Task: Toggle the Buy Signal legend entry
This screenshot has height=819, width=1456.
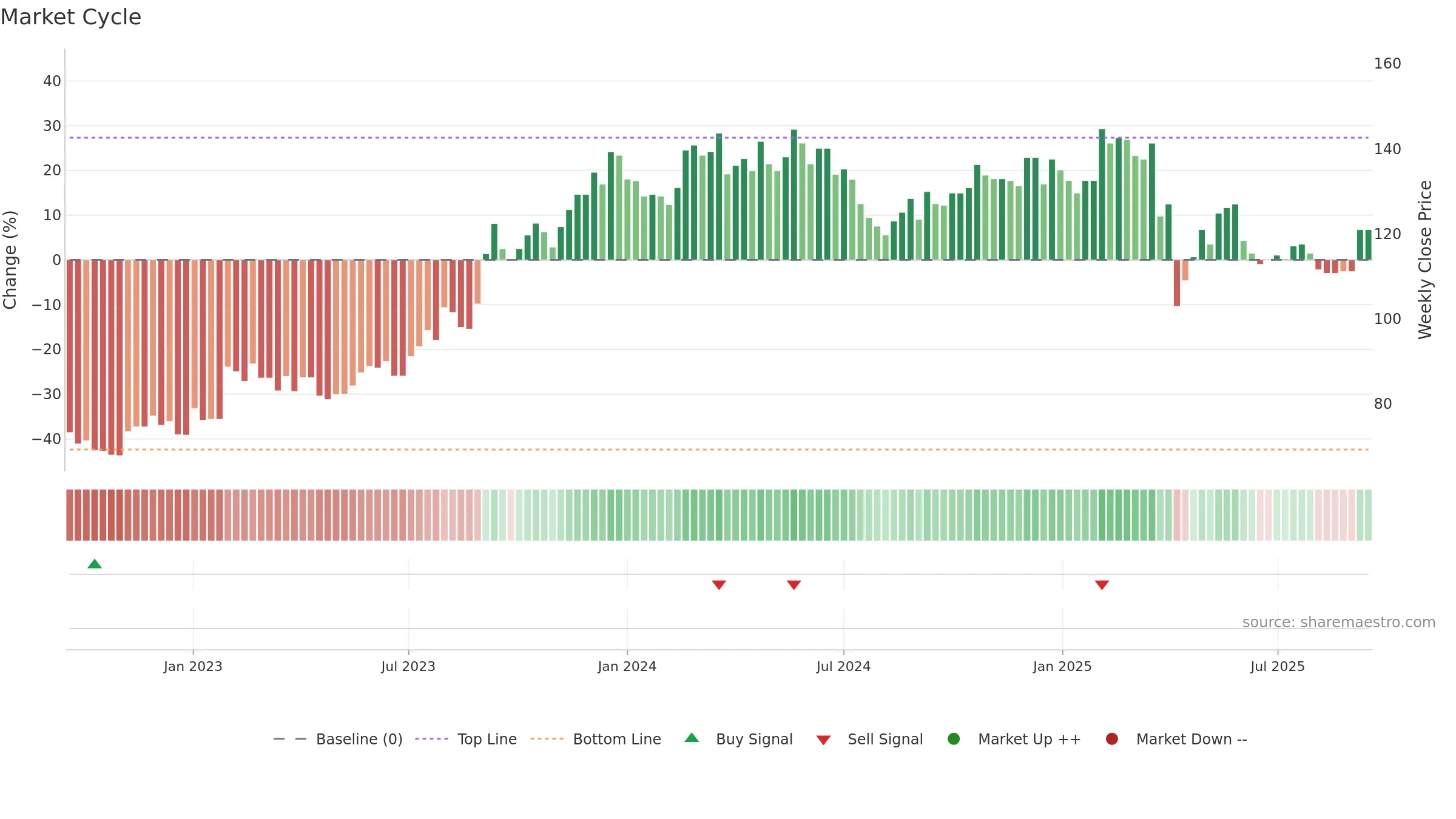Action: (x=738, y=739)
